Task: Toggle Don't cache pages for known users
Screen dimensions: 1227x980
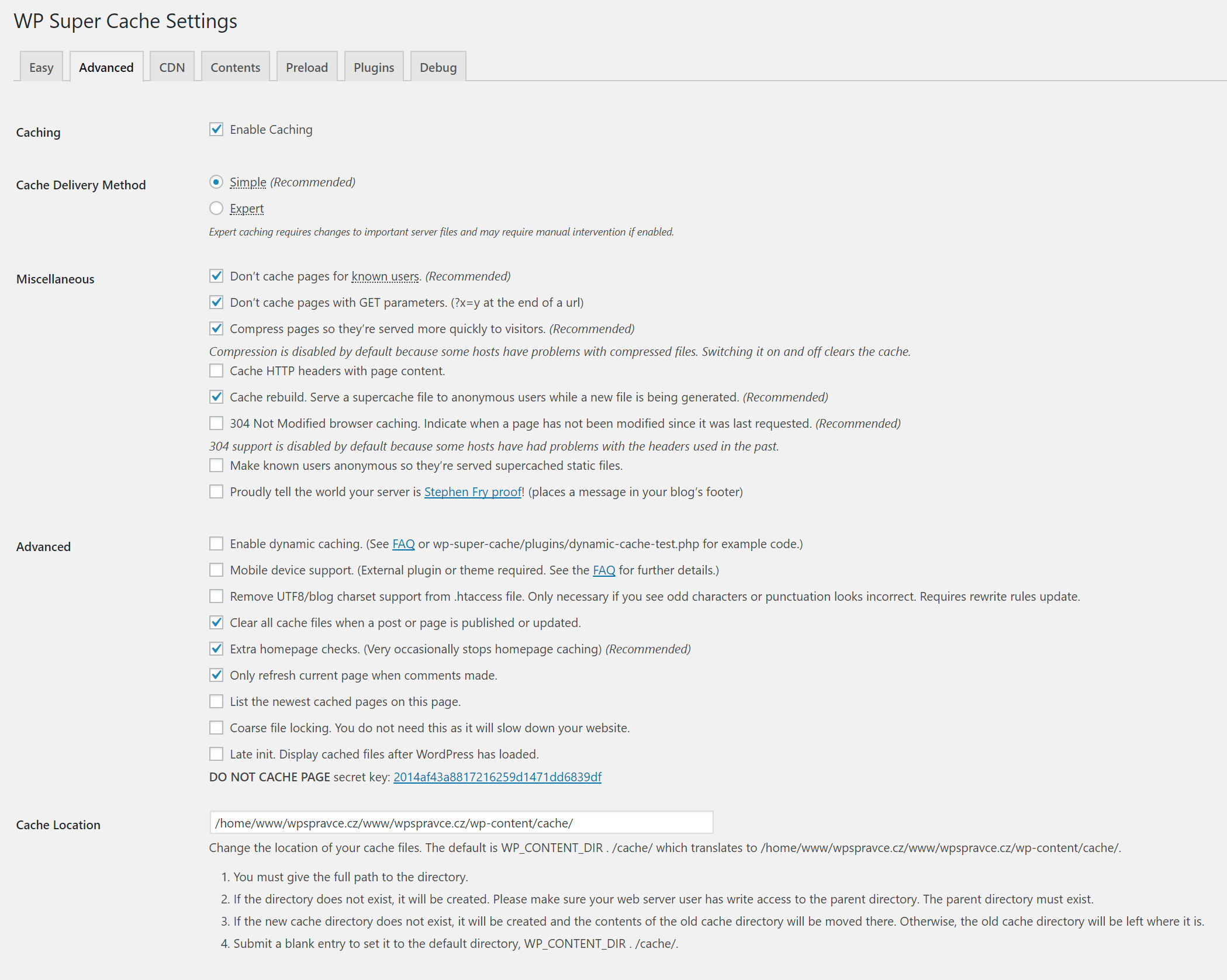Action: [216, 276]
